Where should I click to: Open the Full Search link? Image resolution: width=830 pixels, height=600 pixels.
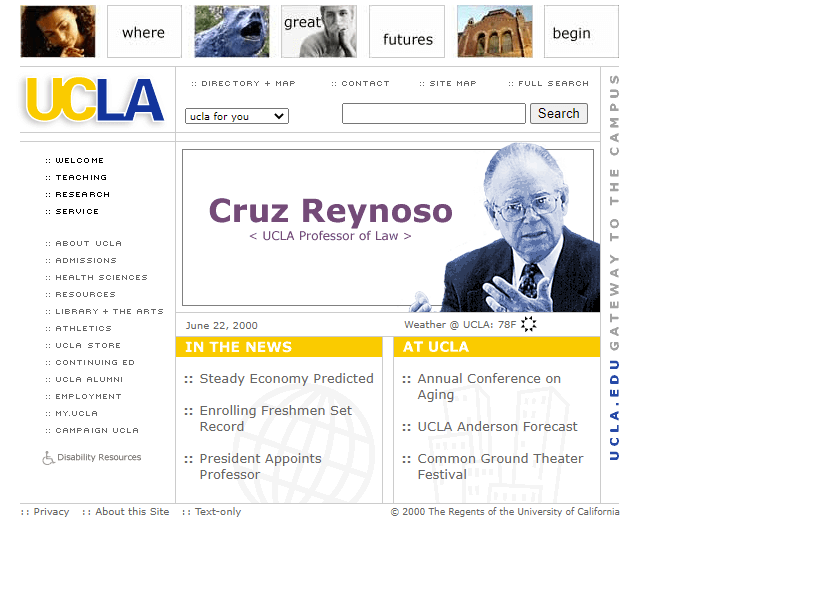click(x=548, y=84)
